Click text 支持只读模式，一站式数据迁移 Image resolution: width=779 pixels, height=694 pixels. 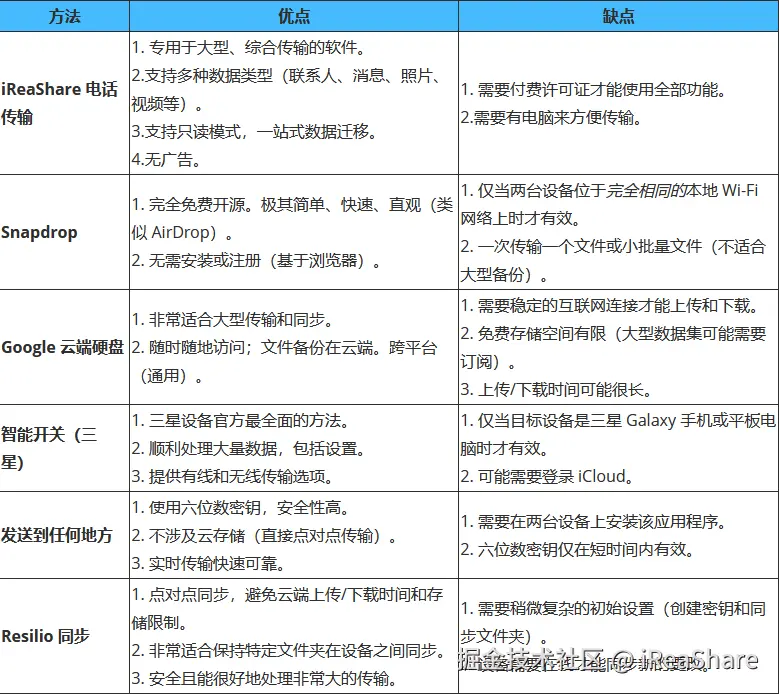[256, 132]
